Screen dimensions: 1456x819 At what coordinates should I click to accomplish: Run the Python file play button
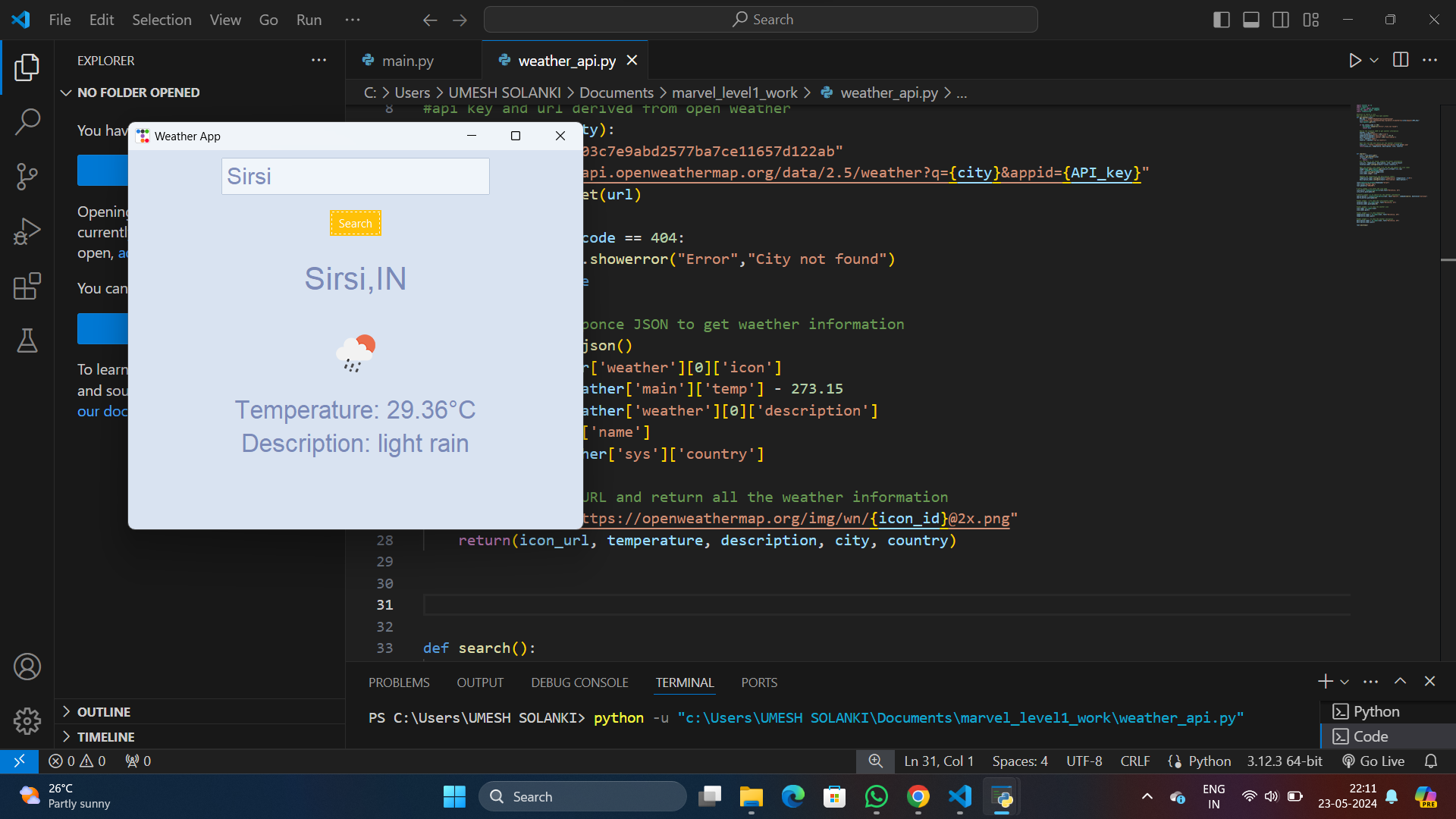pos(1354,61)
